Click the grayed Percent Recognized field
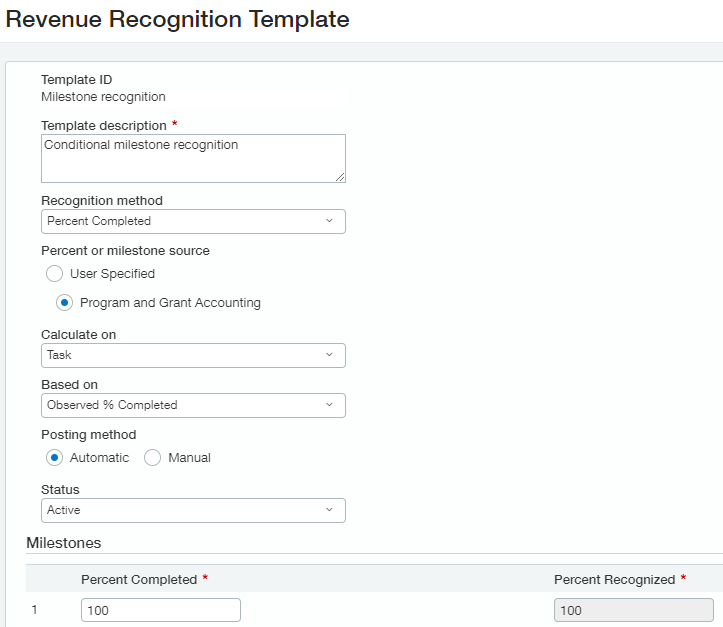The width and height of the screenshot is (723, 627). coord(633,610)
